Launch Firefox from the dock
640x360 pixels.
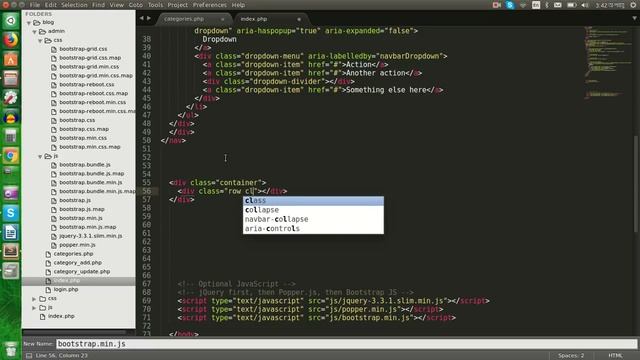11,40
